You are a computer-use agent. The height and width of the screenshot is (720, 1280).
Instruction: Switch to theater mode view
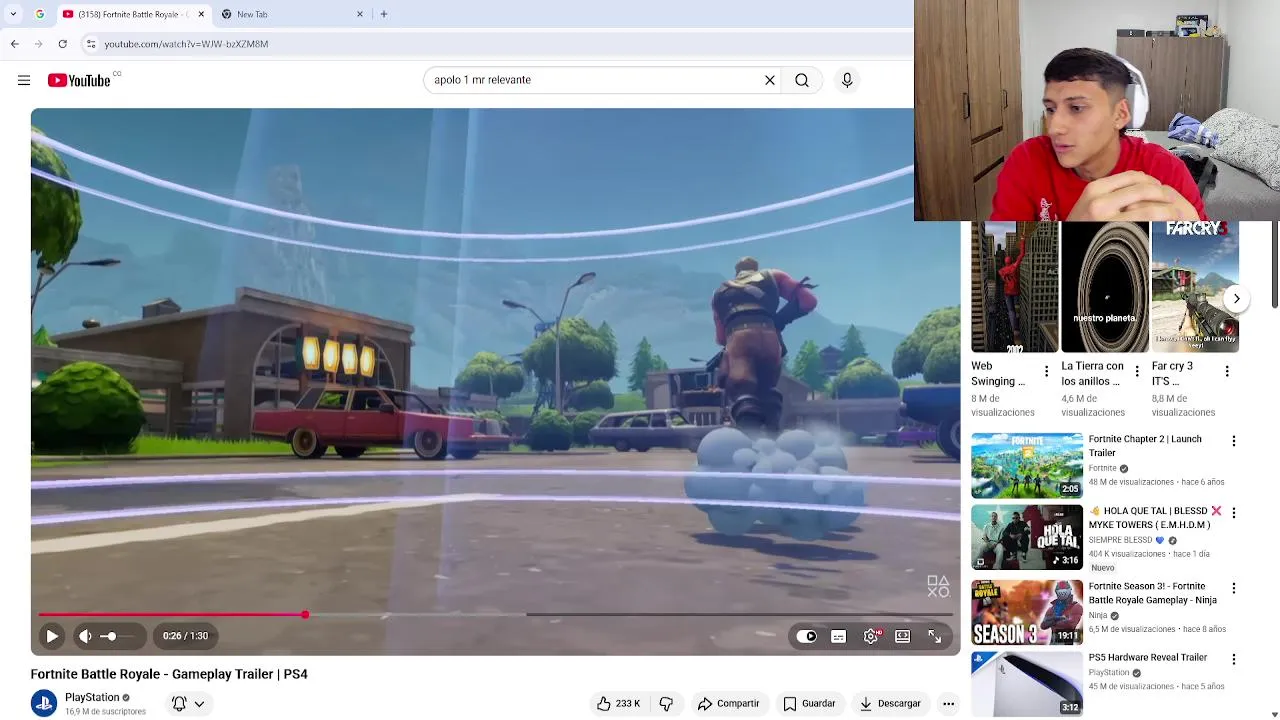tap(903, 636)
